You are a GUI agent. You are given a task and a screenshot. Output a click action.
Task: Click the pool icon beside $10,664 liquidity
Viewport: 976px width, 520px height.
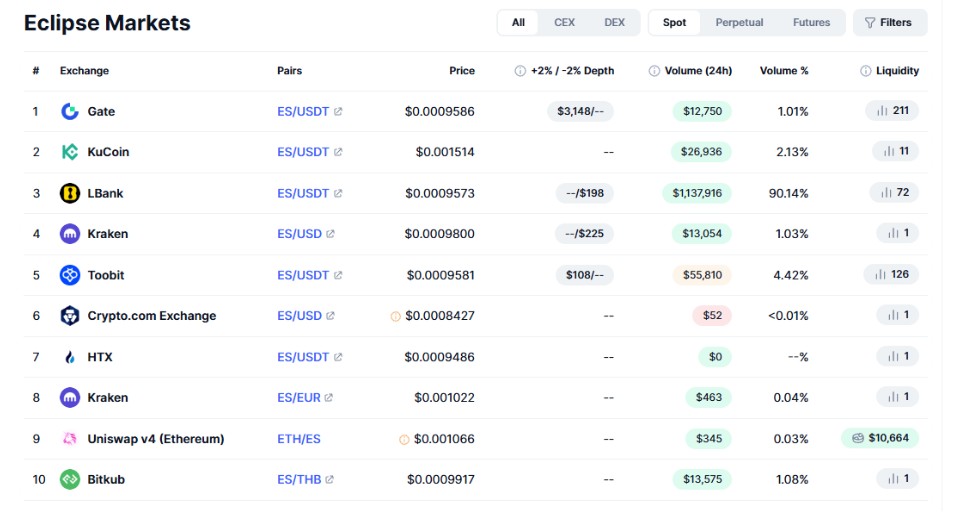click(858, 438)
